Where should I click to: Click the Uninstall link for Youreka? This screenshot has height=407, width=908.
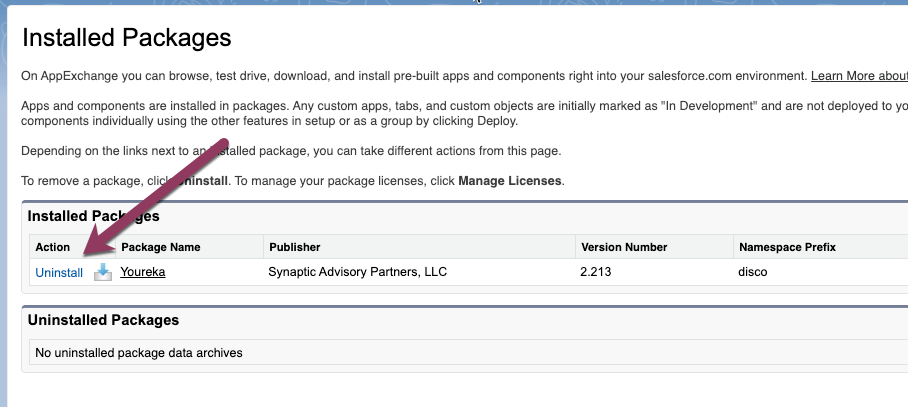click(59, 273)
